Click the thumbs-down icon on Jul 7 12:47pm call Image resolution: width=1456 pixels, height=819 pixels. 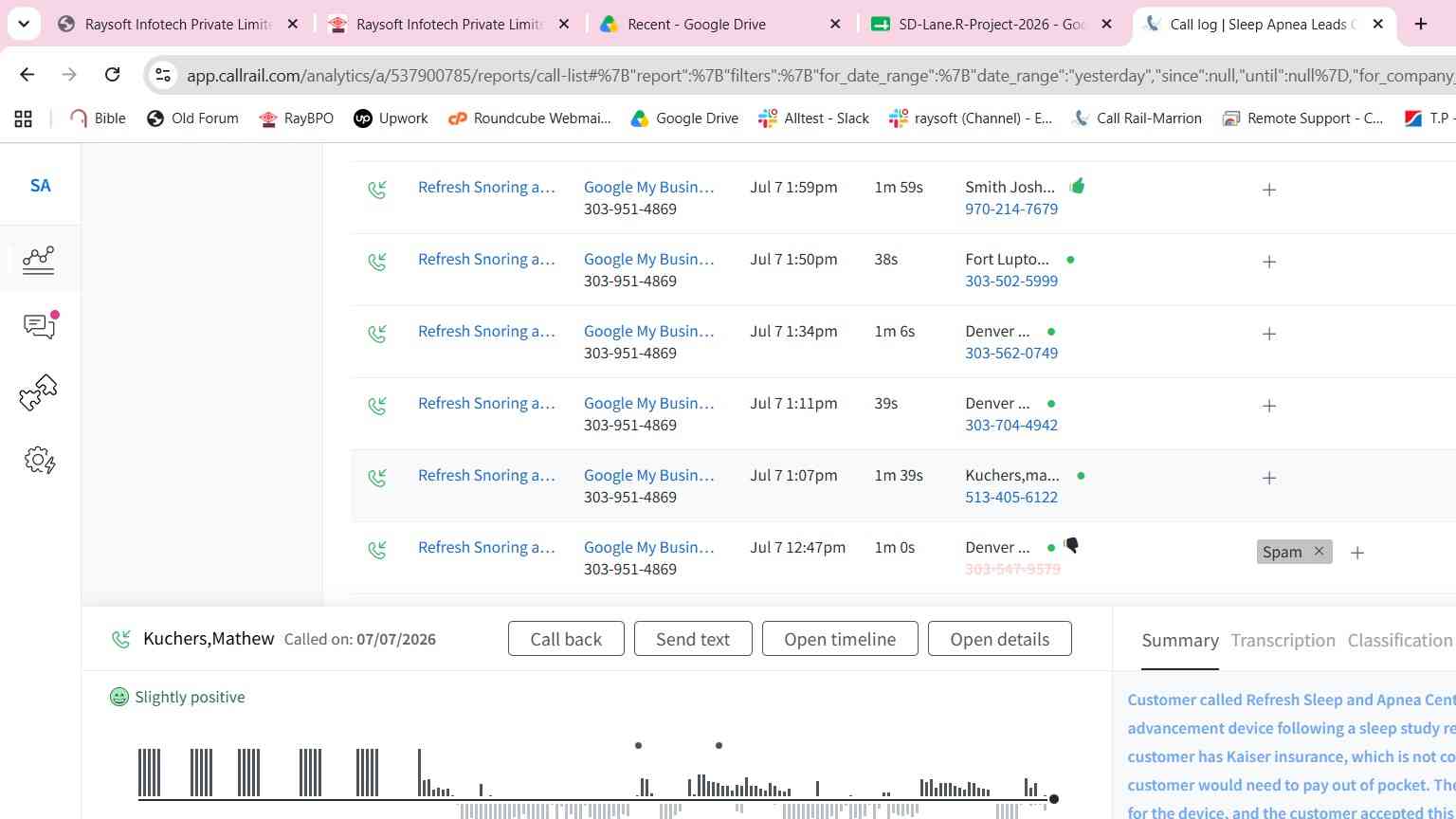click(1071, 545)
